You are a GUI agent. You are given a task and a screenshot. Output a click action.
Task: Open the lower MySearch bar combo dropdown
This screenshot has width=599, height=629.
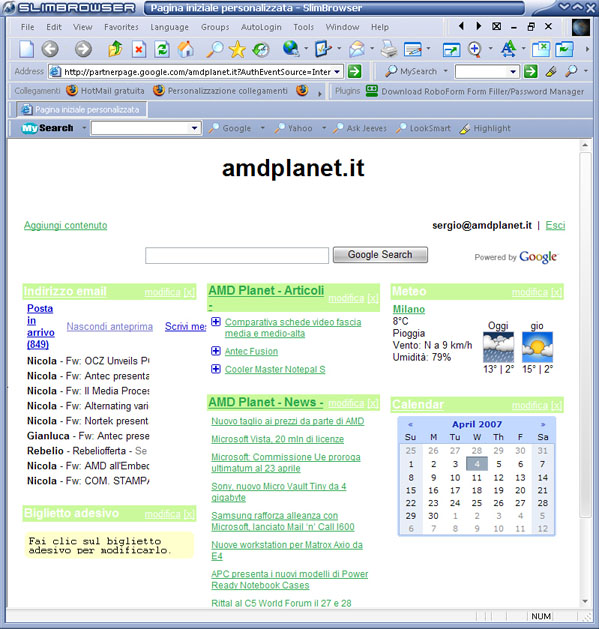(x=194, y=128)
